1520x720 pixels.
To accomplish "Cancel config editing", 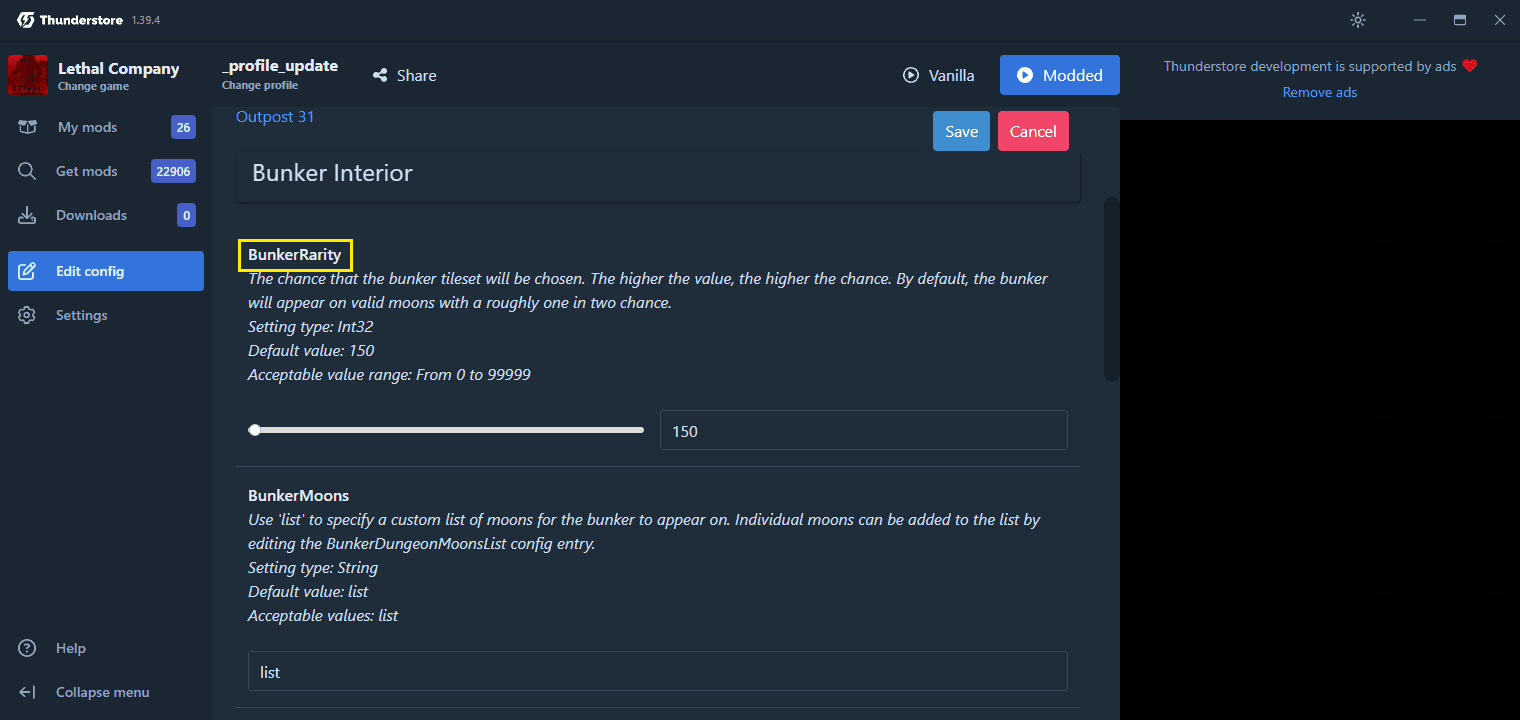I will click(x=1033, y=131).
